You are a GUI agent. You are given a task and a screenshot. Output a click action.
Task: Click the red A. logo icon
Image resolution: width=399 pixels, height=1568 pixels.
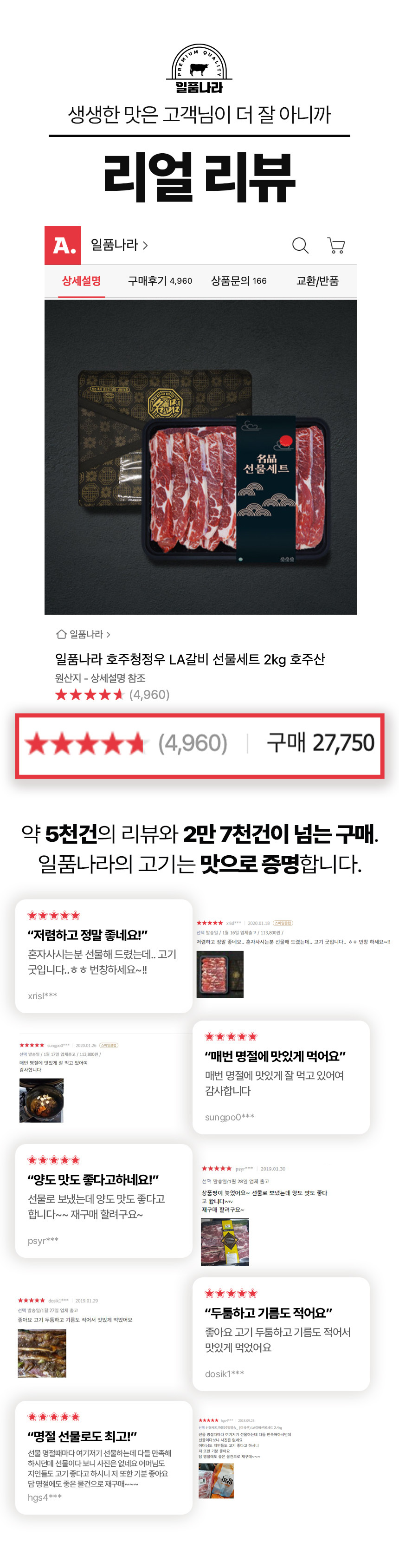click(63, 245)
